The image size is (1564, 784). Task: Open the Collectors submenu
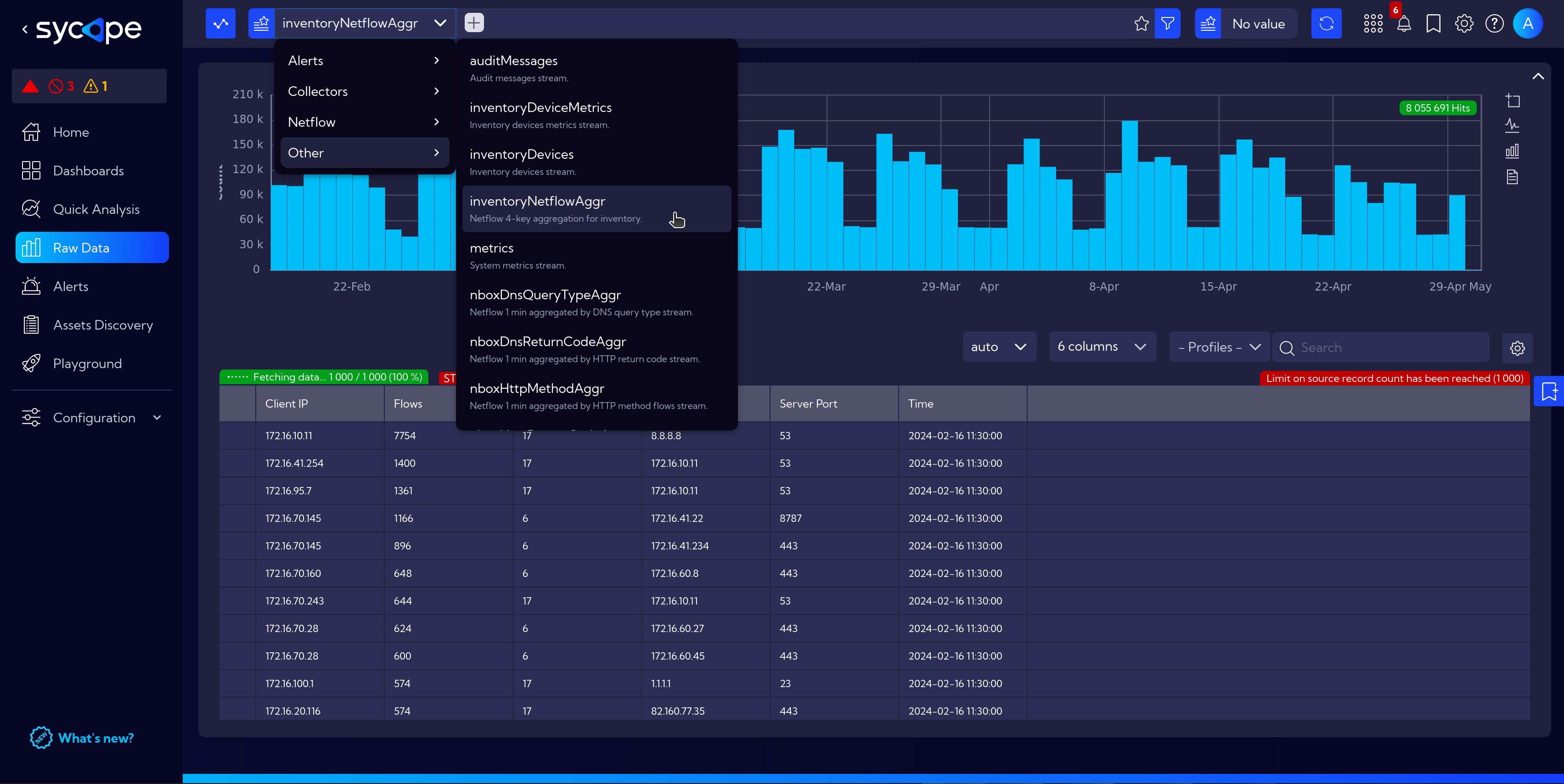[x=362, y=91]
